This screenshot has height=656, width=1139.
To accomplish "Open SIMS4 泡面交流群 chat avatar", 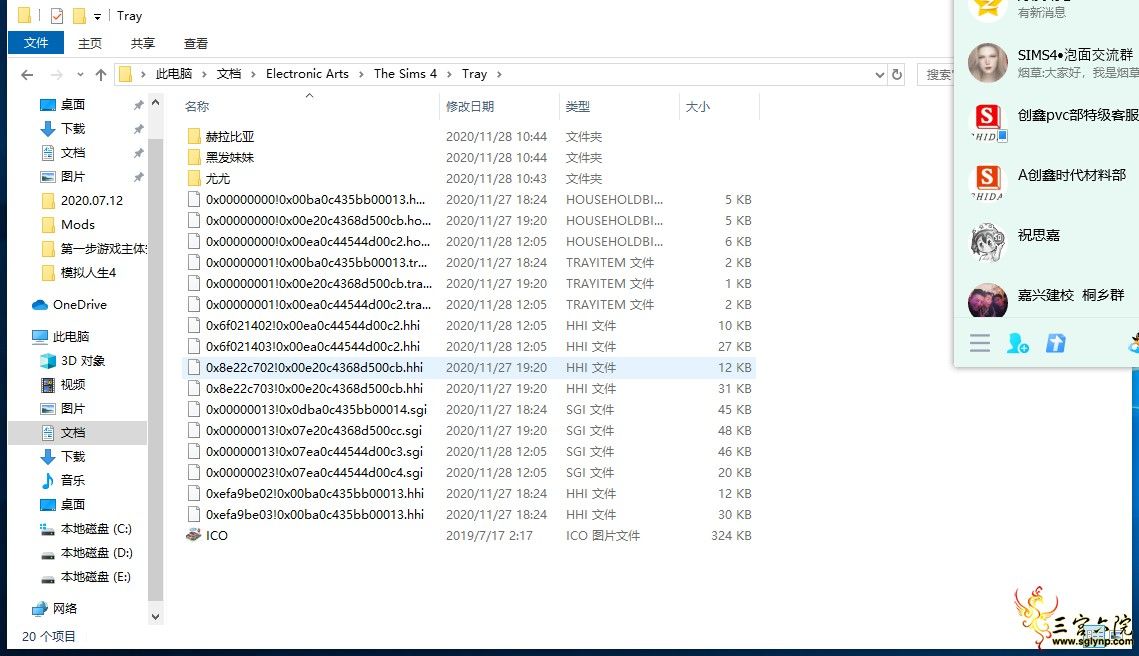I will pyautogui.click(x=988, y=62).
